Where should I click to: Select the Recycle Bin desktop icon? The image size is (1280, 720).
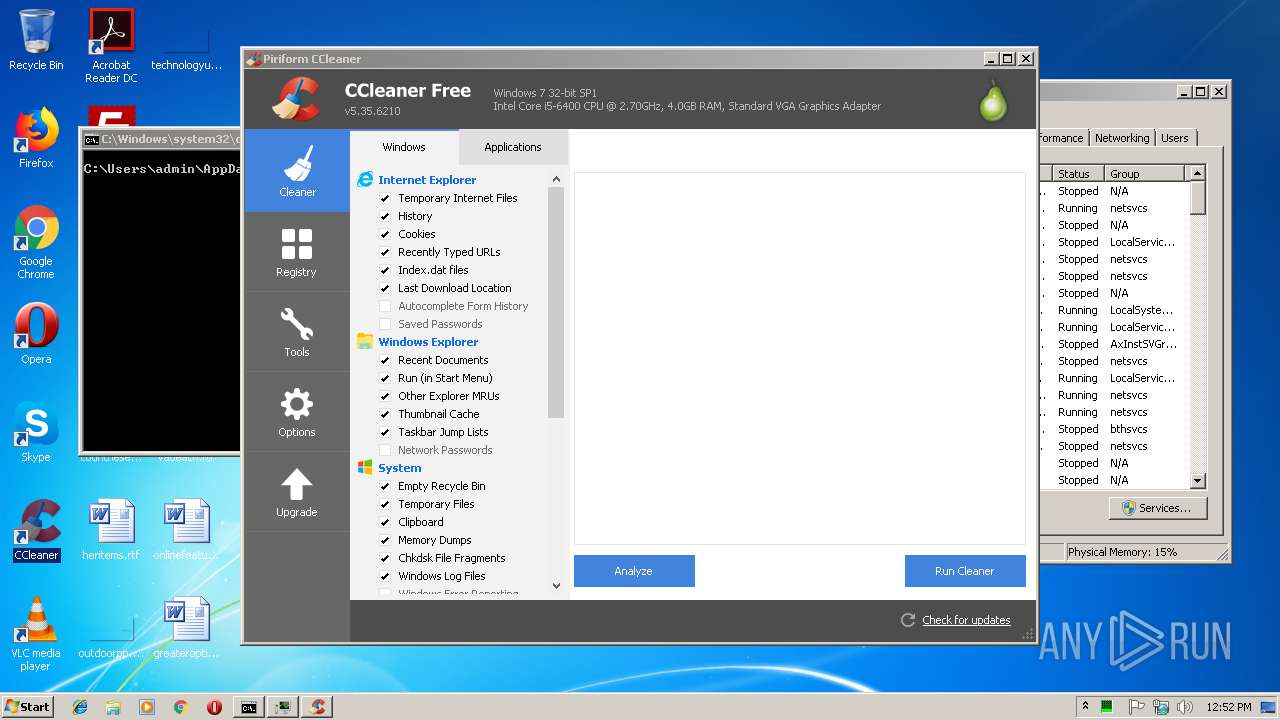click(36, 40)
